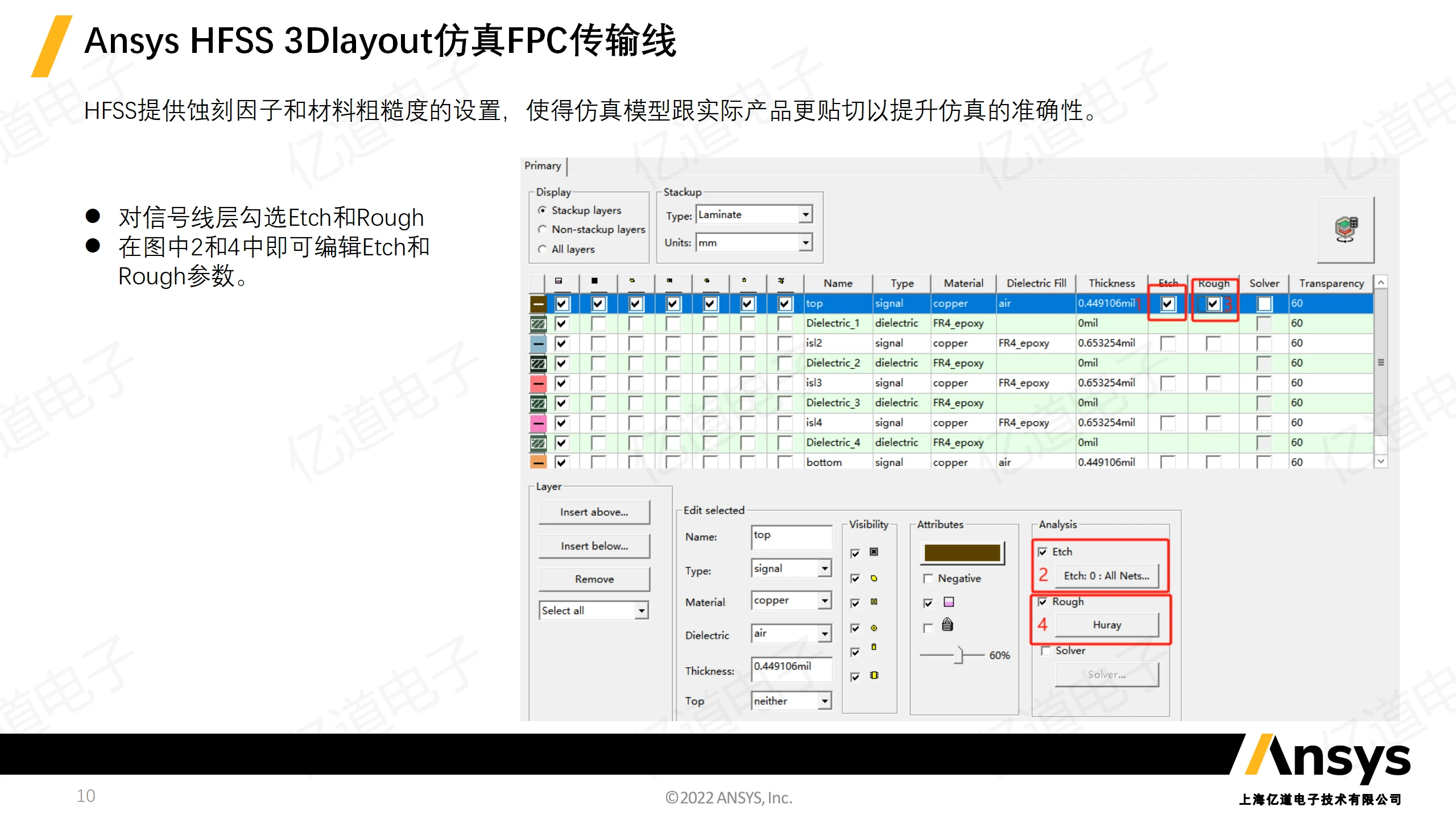
Task: Click the pink pattern icon in Attributes
Action: 949,602
